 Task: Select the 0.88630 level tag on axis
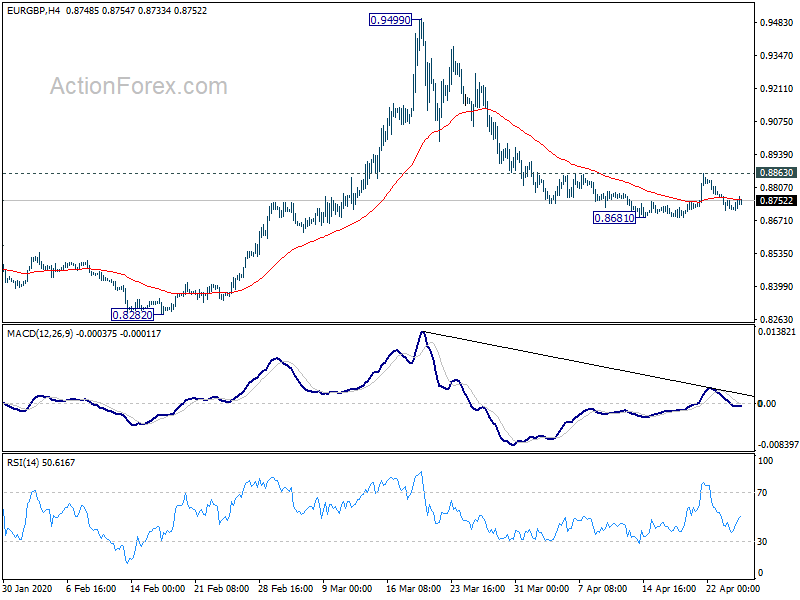776,172
